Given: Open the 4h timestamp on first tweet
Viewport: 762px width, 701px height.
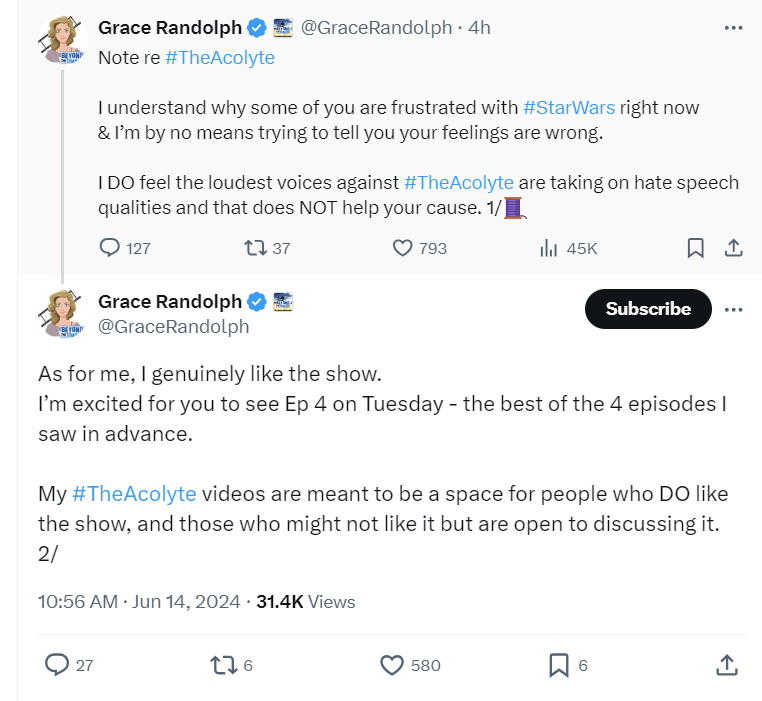Looking at the screenshot, I should pyautogui.click(x=479, y=28).
